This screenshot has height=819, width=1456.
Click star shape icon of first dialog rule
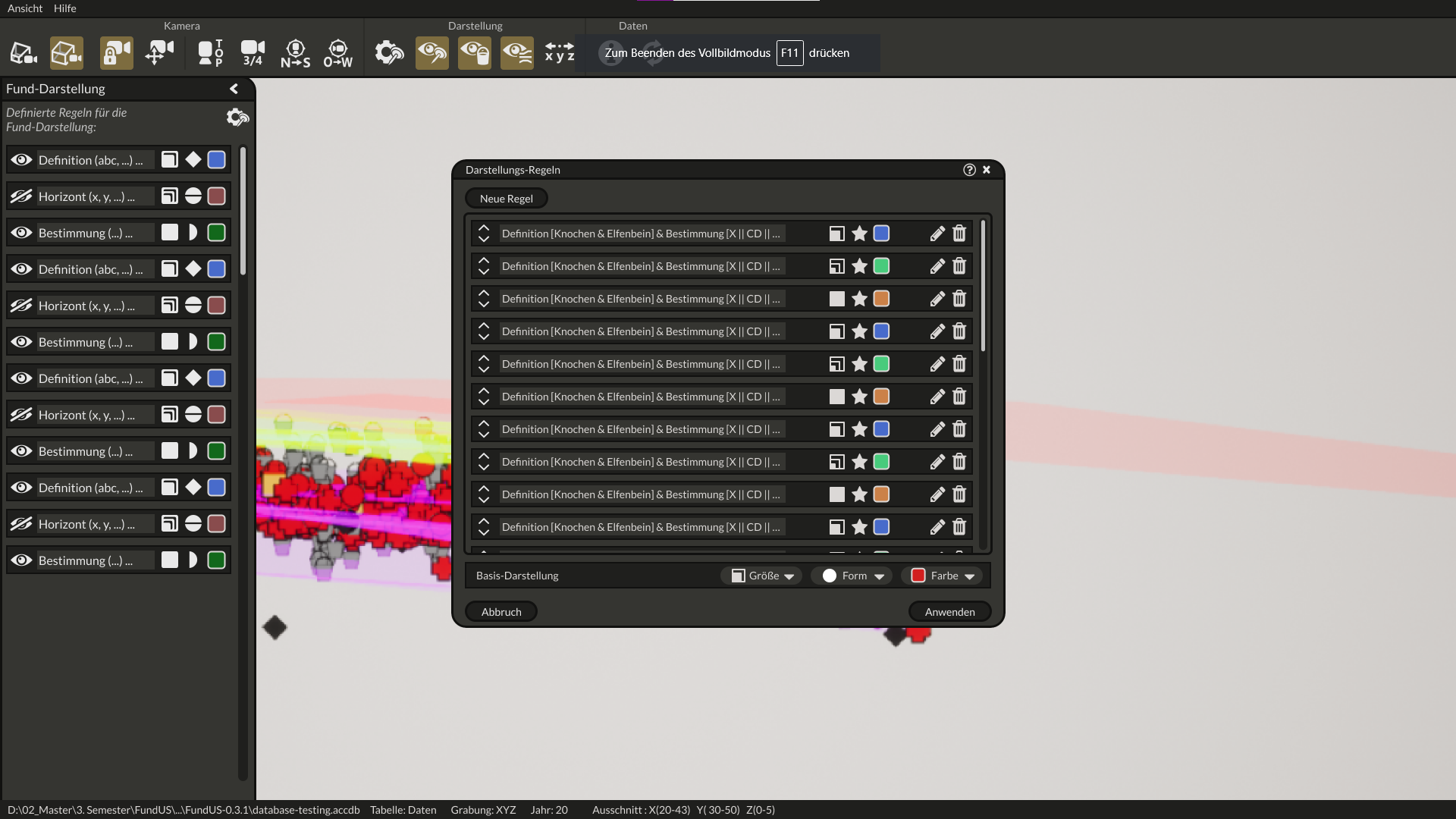pos(859,234)
